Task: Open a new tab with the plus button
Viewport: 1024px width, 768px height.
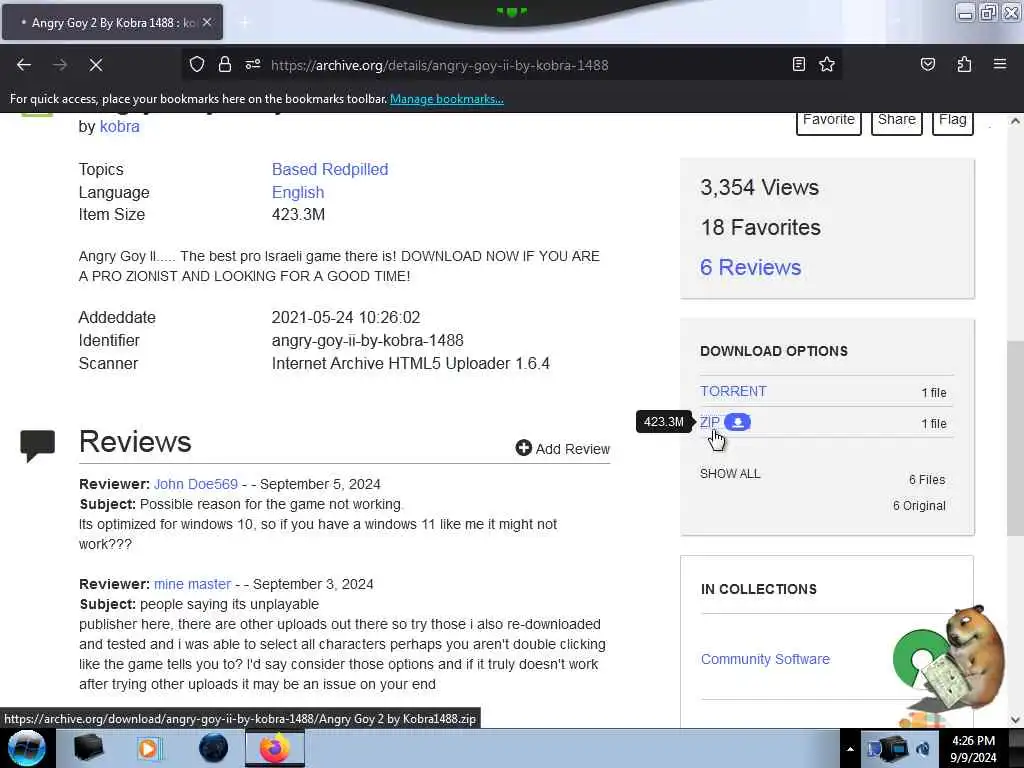Action: (x=244, y=23)
